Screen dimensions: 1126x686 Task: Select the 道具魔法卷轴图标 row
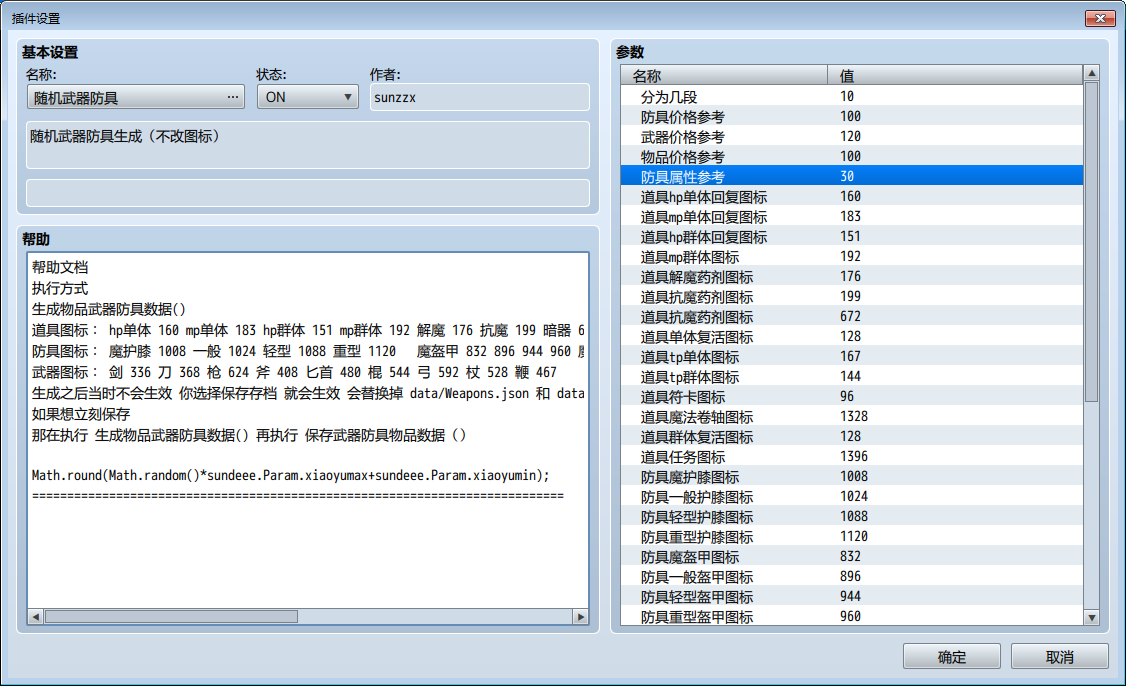[x=852, y=417]
